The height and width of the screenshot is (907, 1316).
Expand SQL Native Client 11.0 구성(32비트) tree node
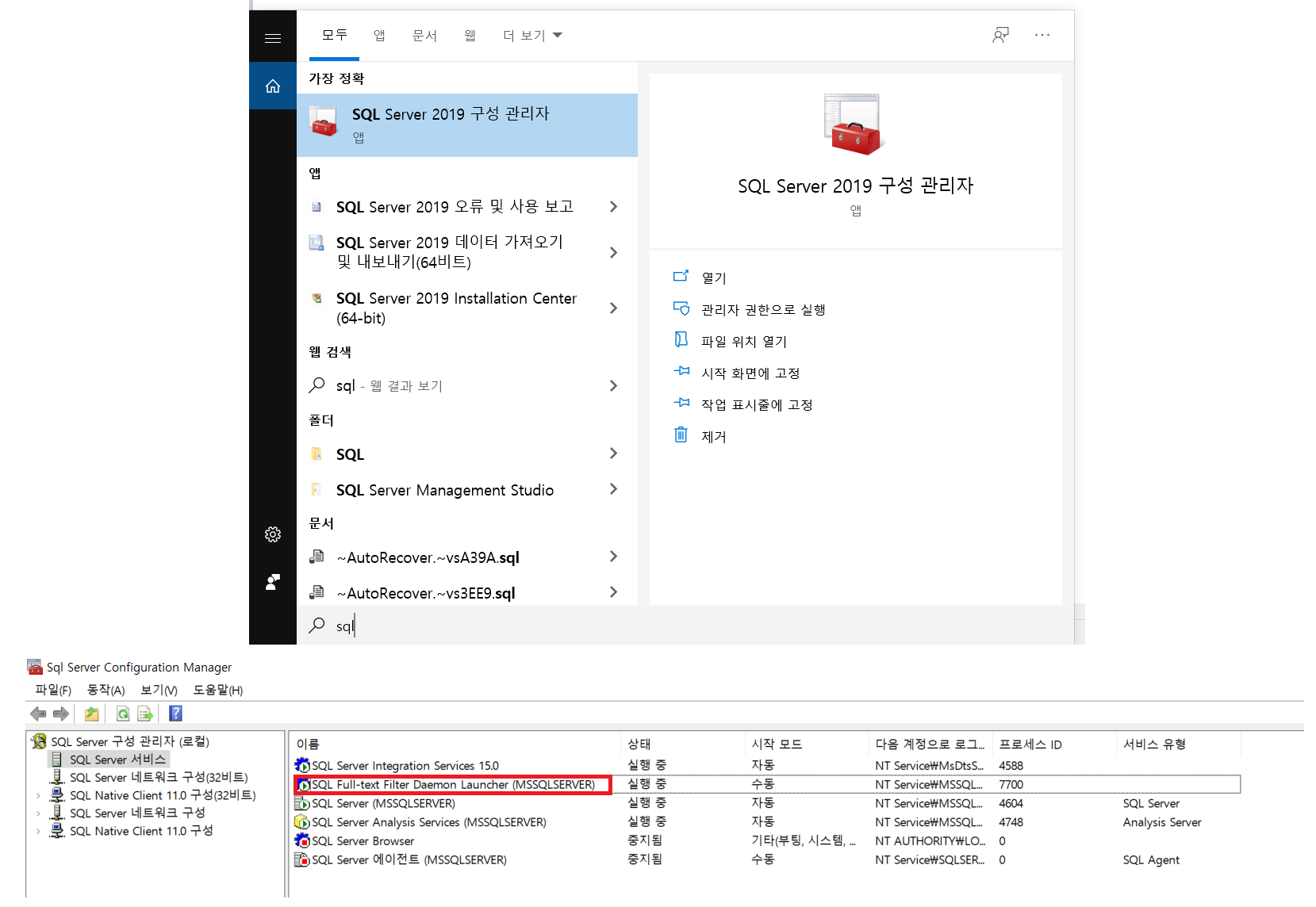click(38, 795)
